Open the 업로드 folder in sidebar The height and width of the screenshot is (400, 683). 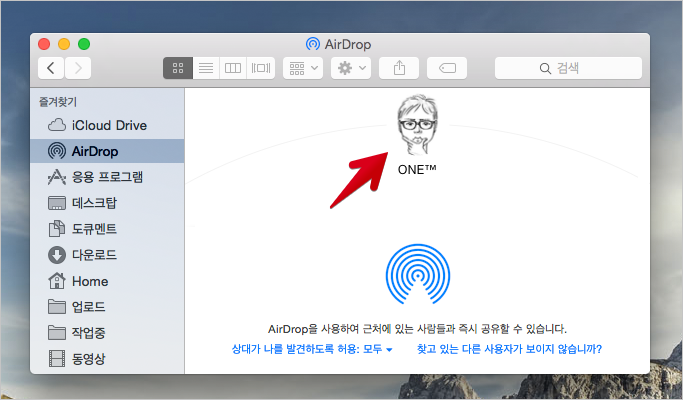coord(107,307)
